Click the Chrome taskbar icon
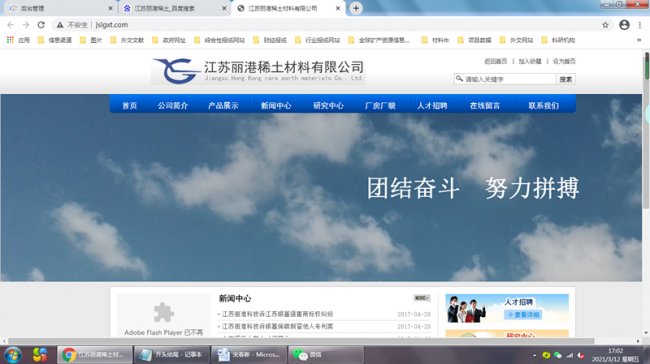 pyautogui.click(x=95, y=355)
